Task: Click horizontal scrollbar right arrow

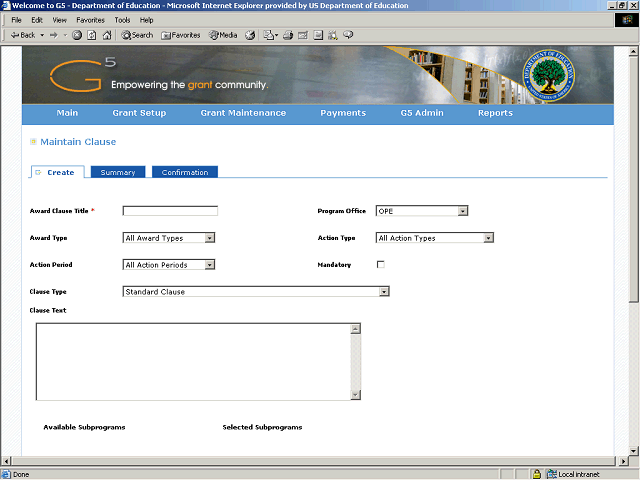Action: click(x=623, y=461)
